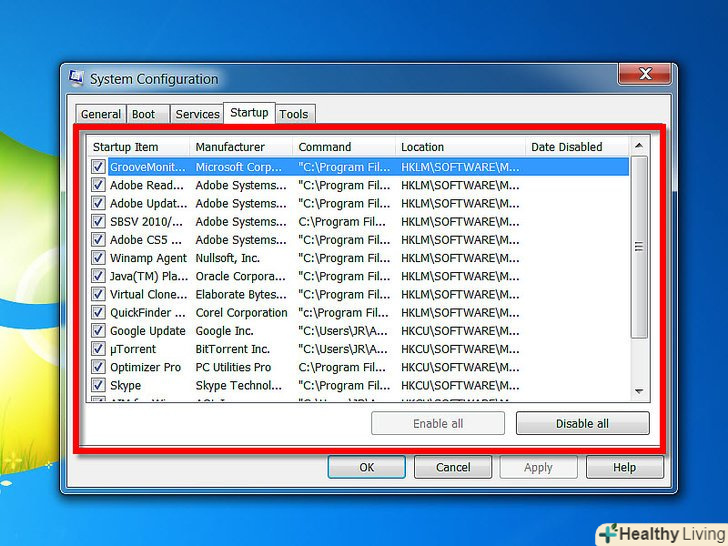
Task: Click the vertical scrollbar thumb
Action: coord(639,247)
